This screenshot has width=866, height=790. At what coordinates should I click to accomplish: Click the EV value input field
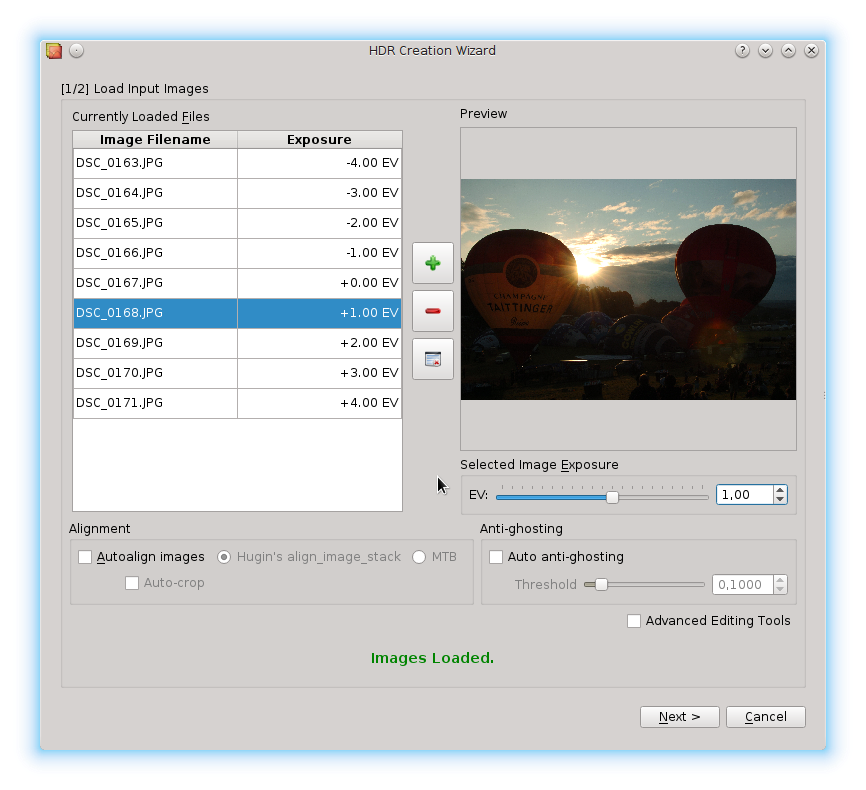744,494
